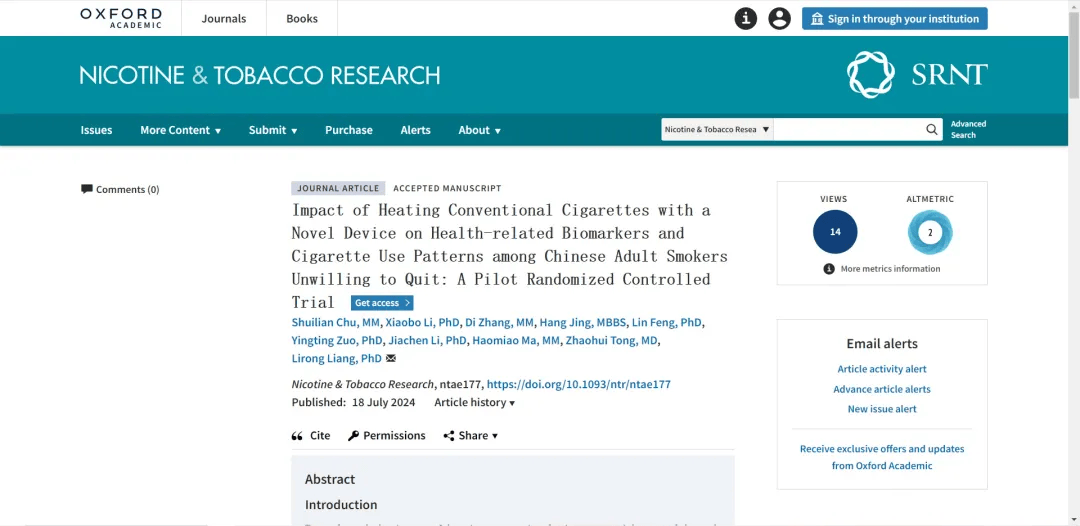The width and height of the screenshot is (1080, 526).
Task: Open the article DOI link
Action: coord(579,384)
